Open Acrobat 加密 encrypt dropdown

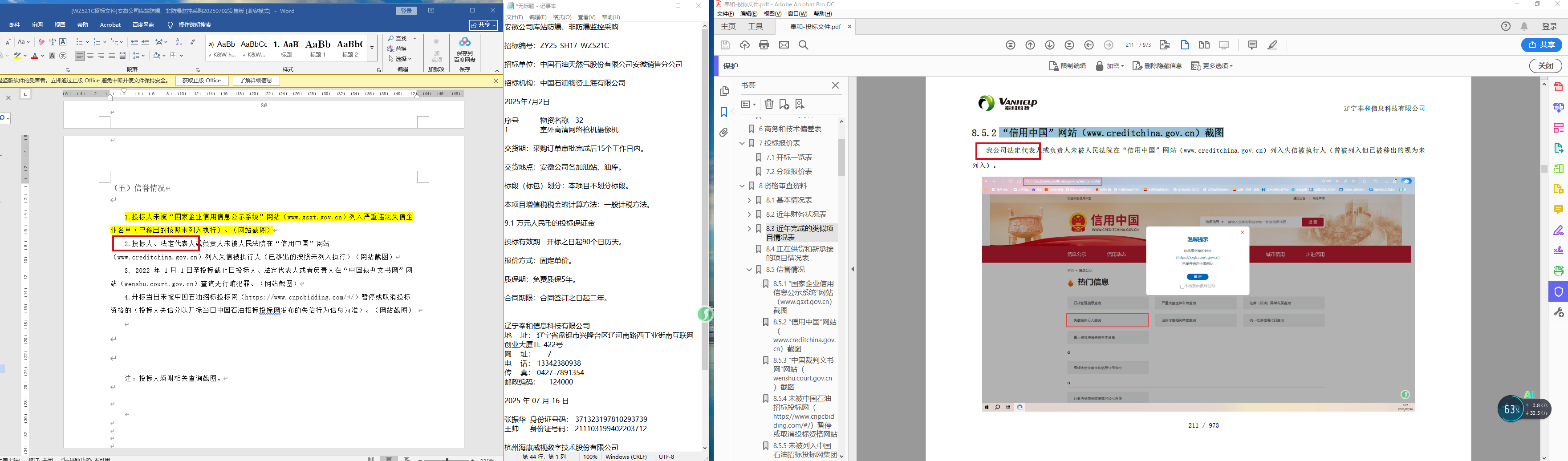1109,66
